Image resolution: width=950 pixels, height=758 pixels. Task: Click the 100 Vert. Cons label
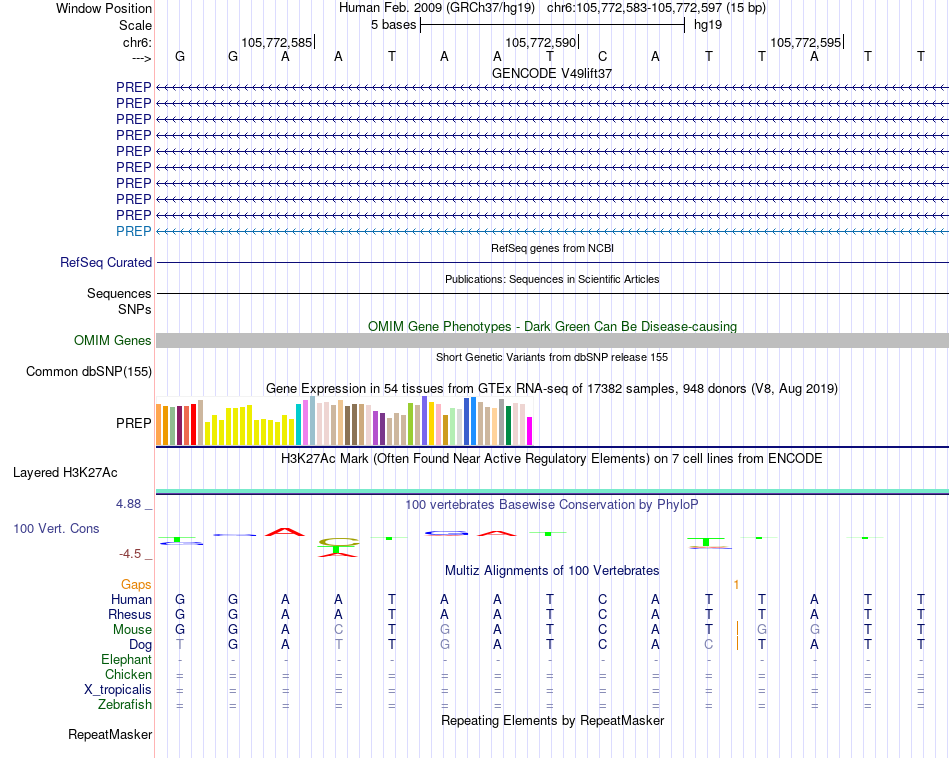56,528
